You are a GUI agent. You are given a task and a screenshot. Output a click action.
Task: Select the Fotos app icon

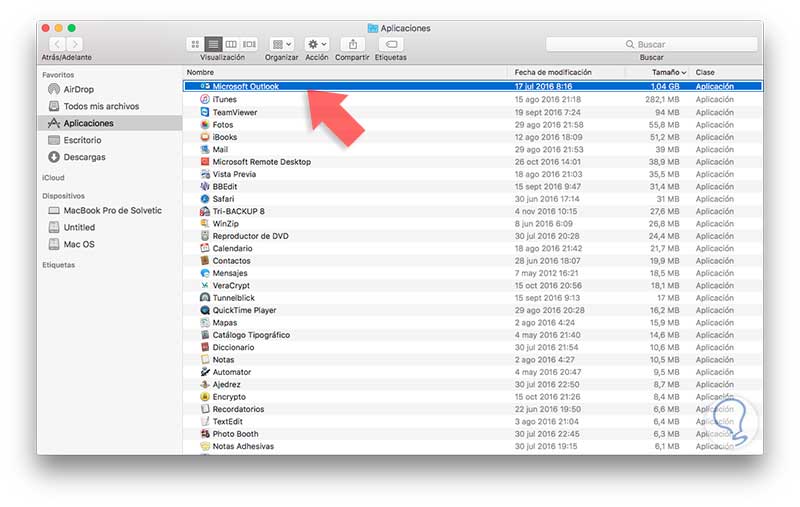pos(205,124)
